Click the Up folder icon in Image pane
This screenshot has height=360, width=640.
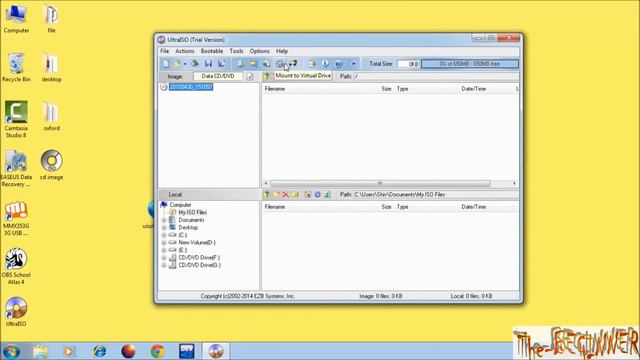267,76
